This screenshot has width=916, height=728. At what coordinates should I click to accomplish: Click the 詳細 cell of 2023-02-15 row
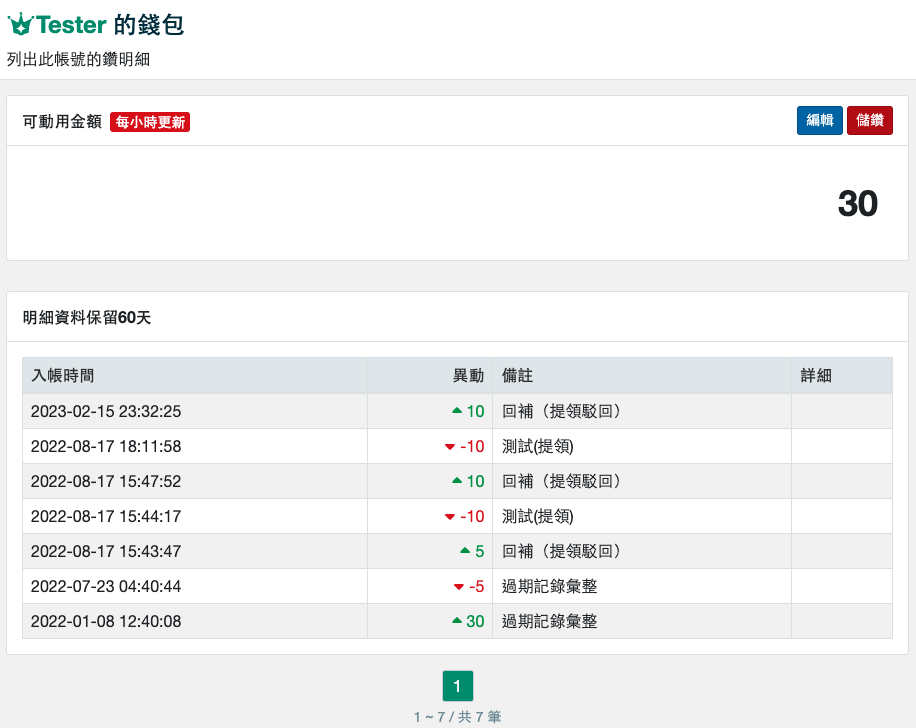(841, 411)
